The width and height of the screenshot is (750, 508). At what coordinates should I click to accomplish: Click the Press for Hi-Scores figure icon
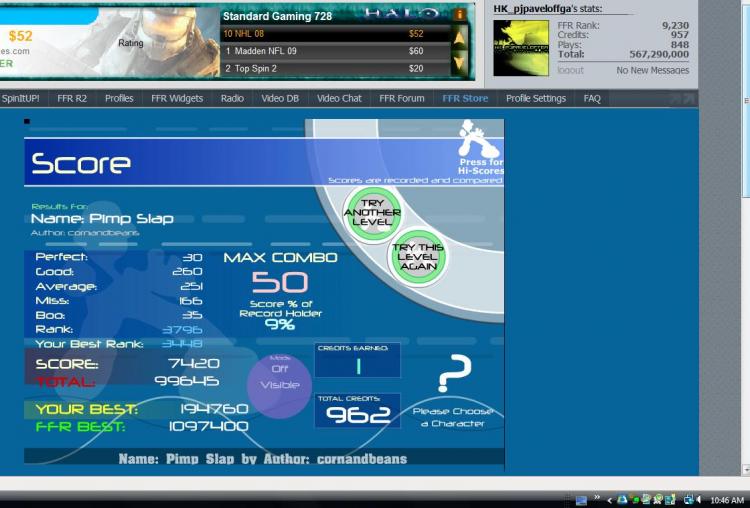(477, 138)
